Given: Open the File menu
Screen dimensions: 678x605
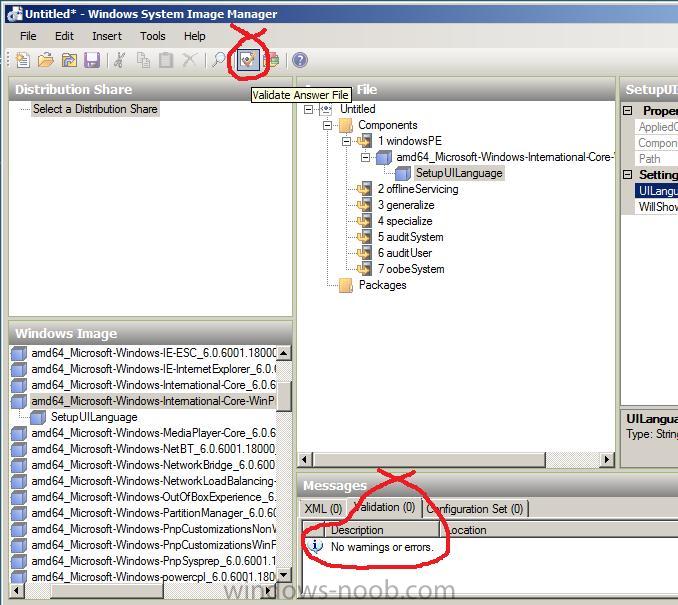Looking at the screenshot, I should pos(28,36).
